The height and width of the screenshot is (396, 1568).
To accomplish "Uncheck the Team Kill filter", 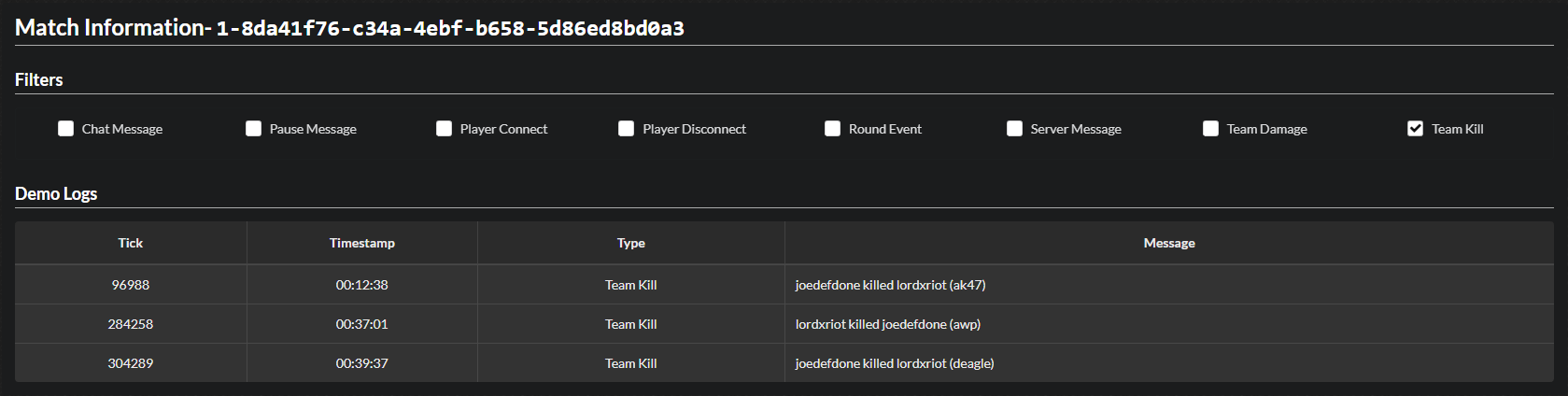I will [x=1416, y=129].
